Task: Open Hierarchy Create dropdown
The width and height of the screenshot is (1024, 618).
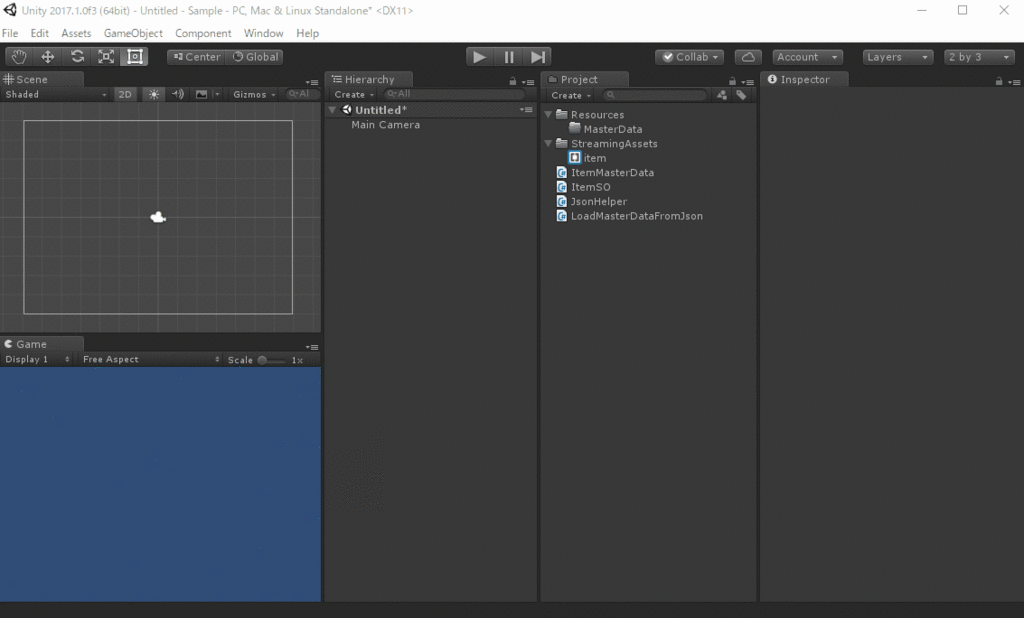Action: coord(354,95)
